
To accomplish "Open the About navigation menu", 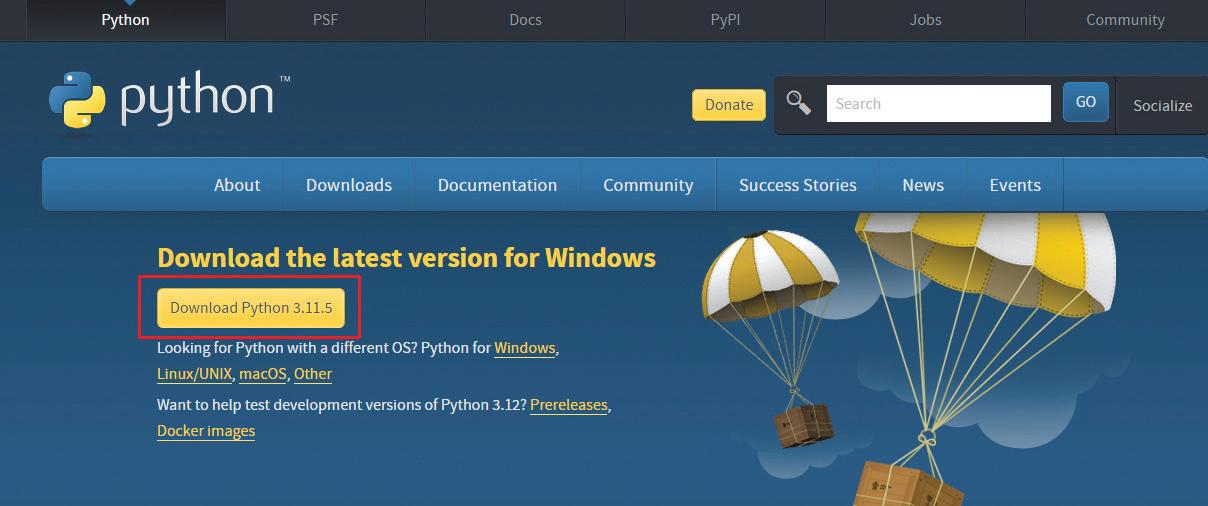I will tap(237, 185).
